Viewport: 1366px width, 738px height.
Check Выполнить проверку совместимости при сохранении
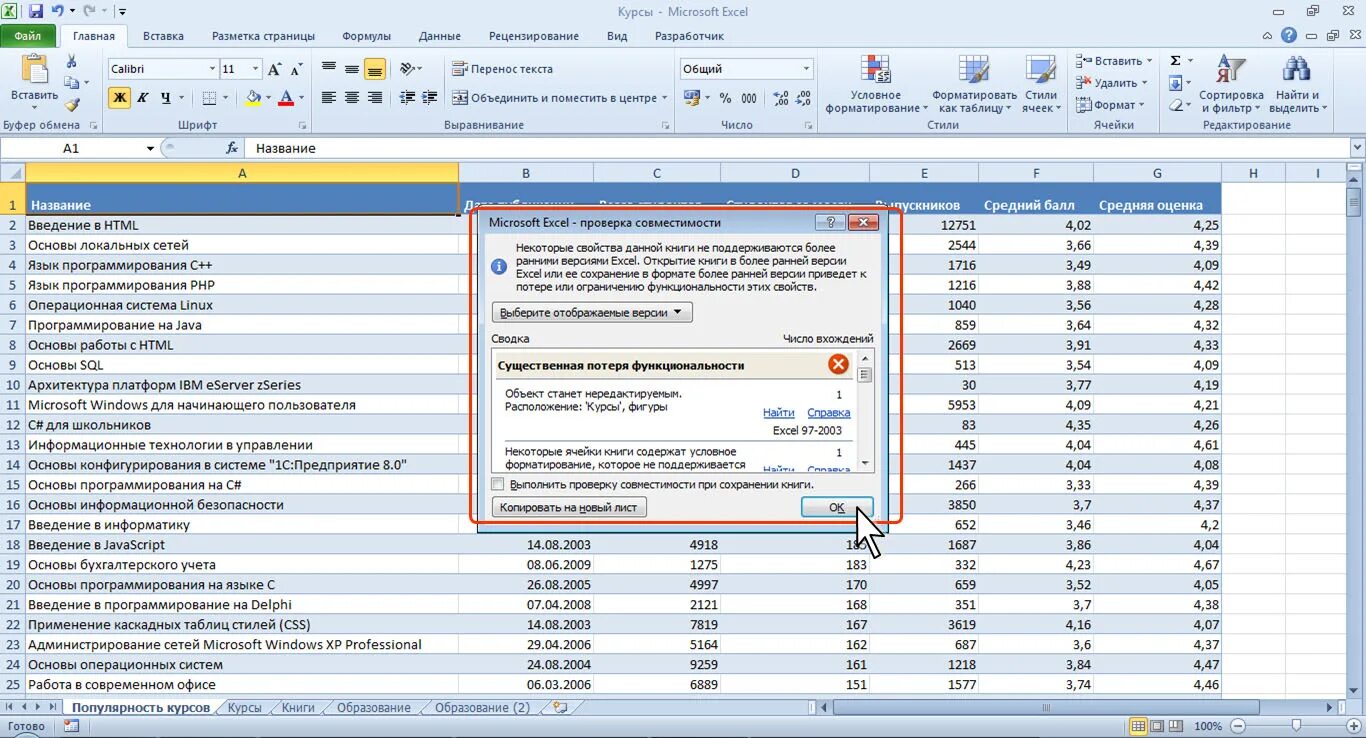tap(498, 484)
